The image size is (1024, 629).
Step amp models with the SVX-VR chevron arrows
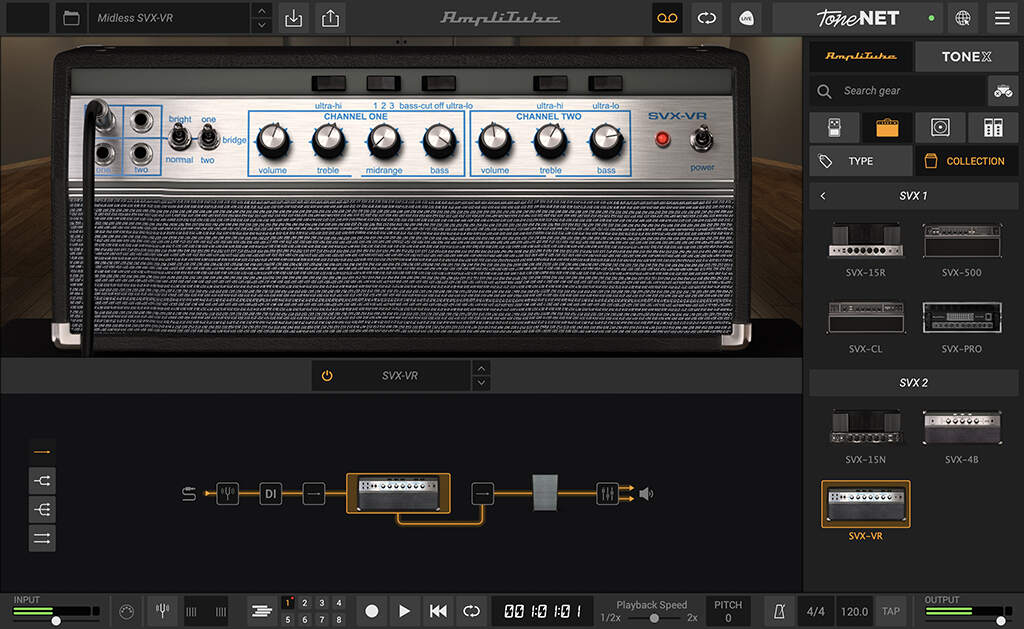(481, 375)
